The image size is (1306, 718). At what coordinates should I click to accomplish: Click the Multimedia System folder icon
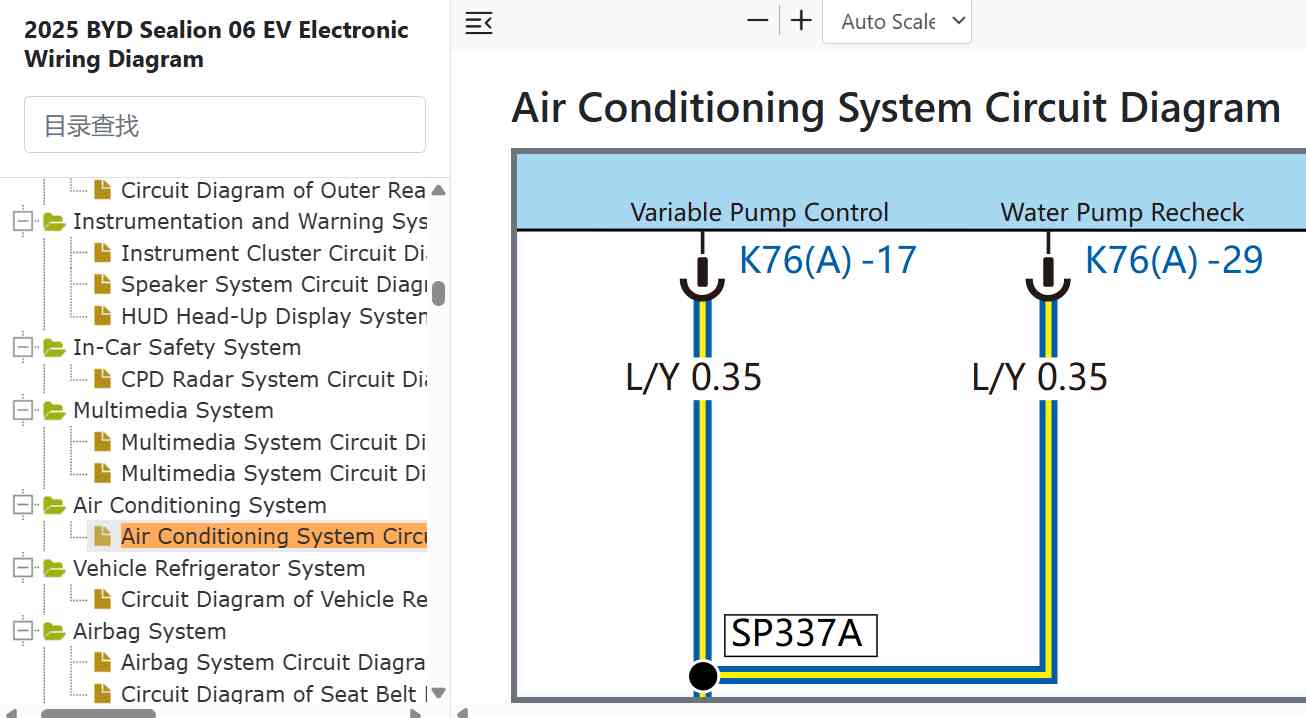(x=54, y=410)
